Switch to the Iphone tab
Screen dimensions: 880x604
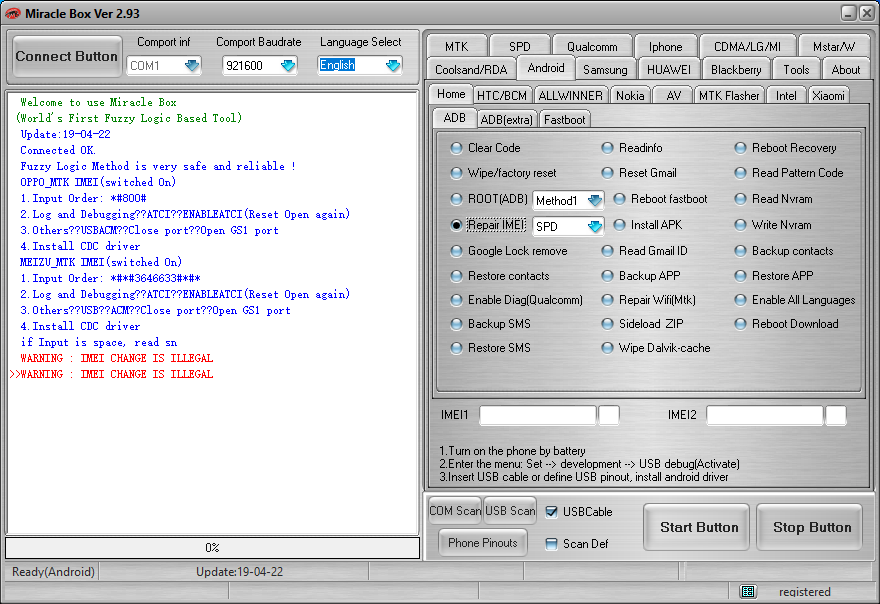666,47
